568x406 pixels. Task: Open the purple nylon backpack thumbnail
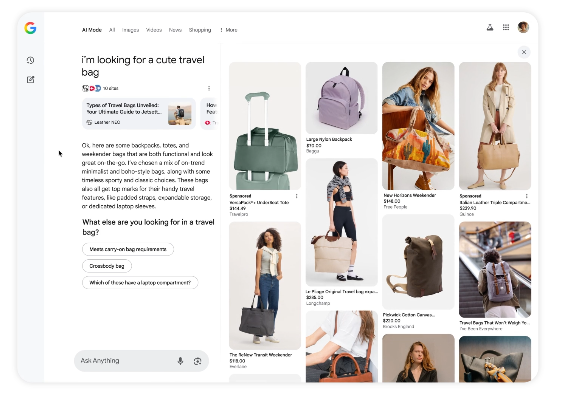click(341, 98)
